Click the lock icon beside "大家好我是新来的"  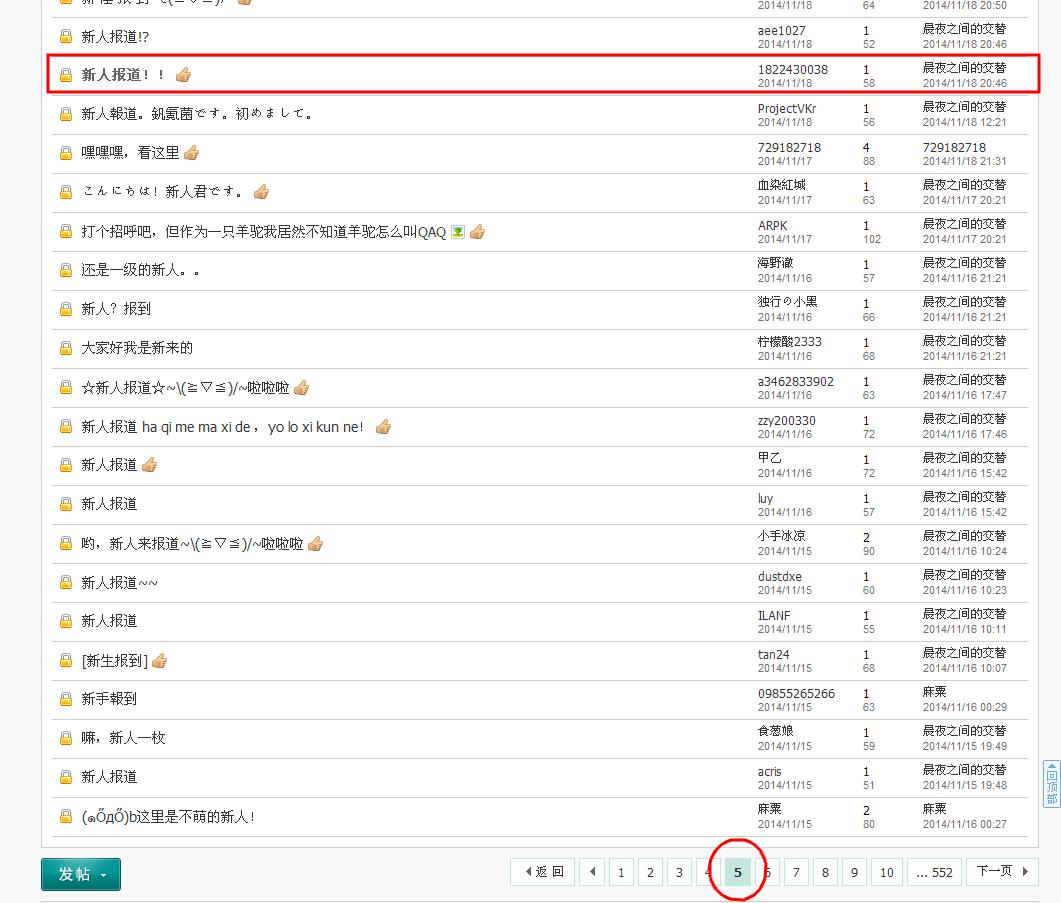66,348
